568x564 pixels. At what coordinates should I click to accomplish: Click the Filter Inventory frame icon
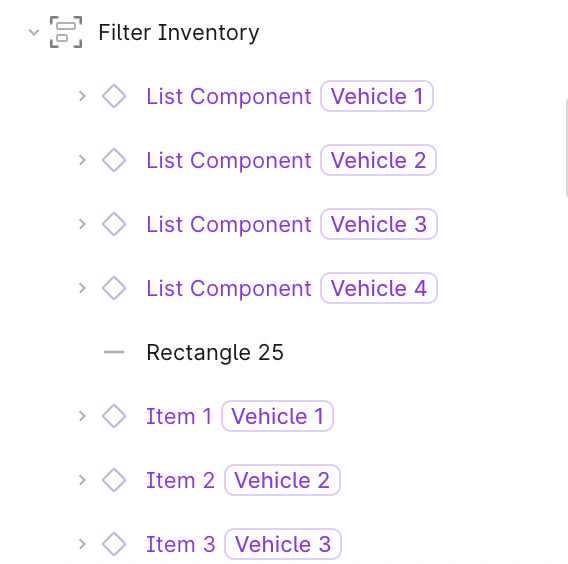[x=66, y=32]
